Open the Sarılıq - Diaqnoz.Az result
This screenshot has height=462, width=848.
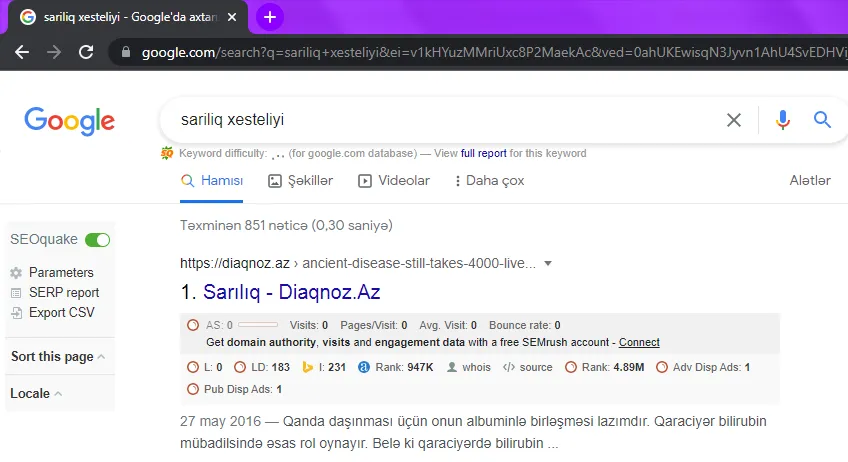coord(292,292)
